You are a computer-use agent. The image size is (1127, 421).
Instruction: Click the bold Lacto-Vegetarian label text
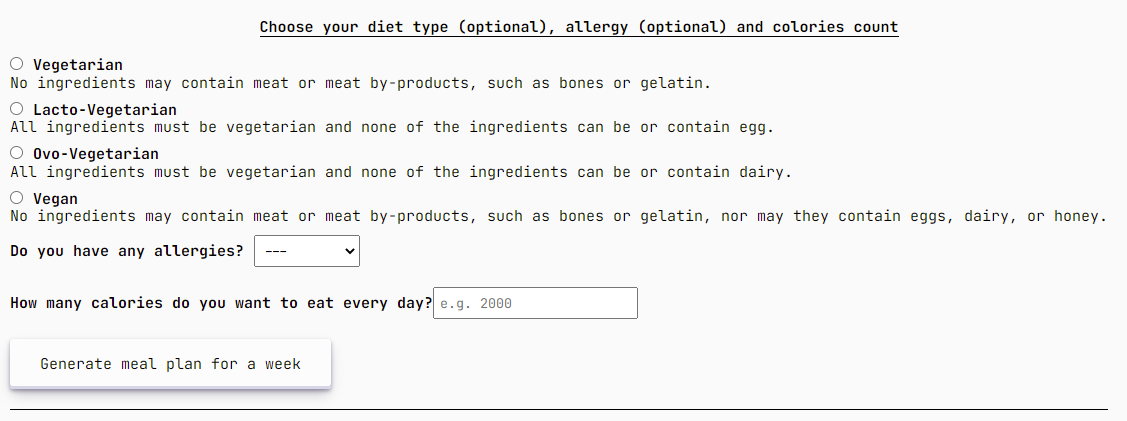[x=105, y=110]
